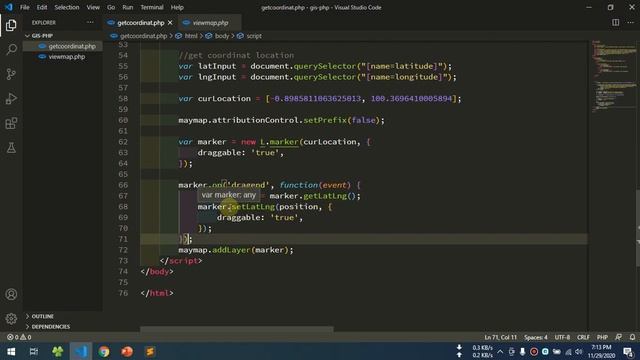Open editor More Actions ellipsis
The height and width of the screenshot is (360, 640).
pyautogui.click(x=631, y=22)
